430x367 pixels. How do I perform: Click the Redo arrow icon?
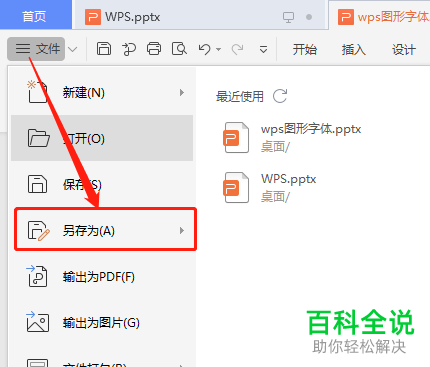coord(237,49)
